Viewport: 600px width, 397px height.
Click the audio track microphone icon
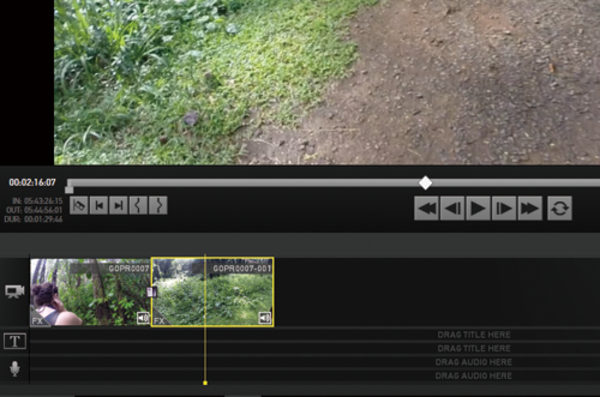point(15,369)
